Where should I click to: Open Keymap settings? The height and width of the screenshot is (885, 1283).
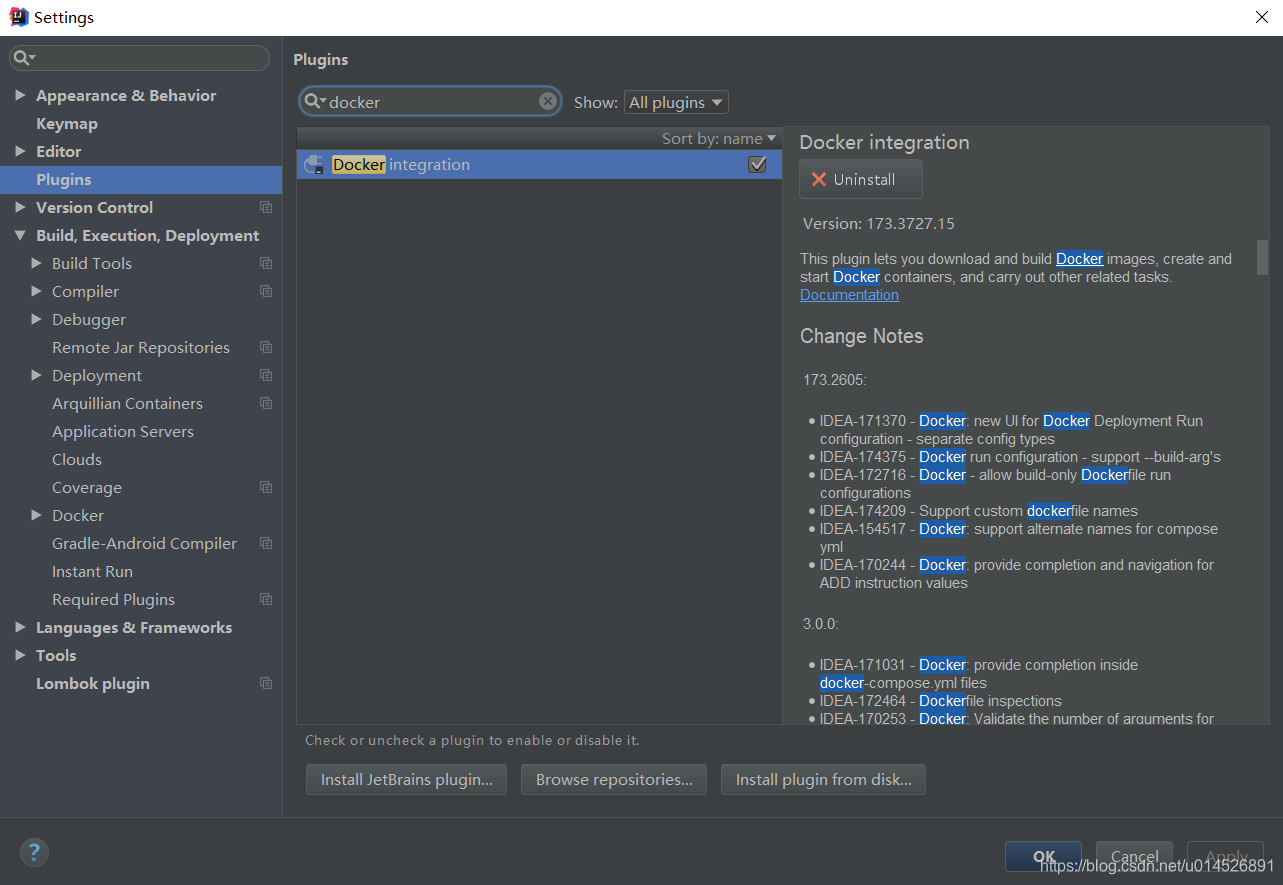67,123
